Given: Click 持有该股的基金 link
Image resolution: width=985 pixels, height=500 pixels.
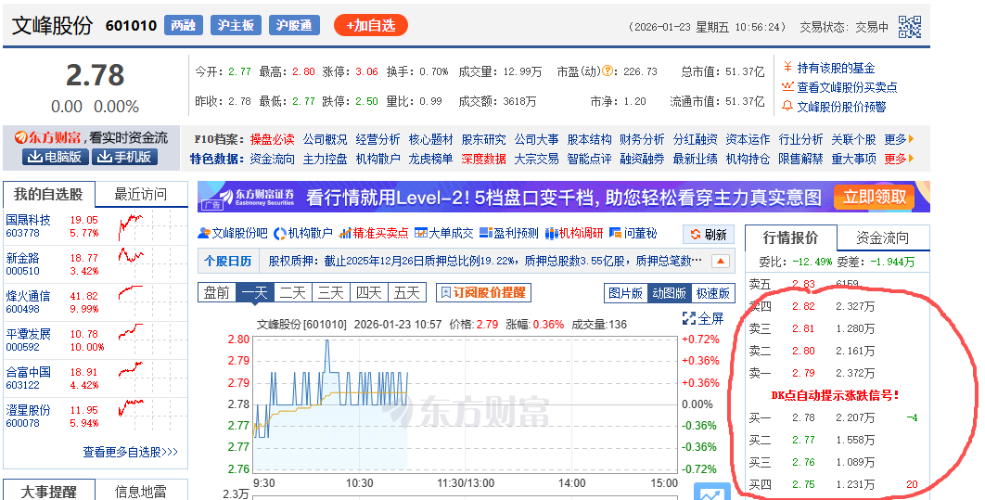Looking at the screenshot, I should (835, 68).
